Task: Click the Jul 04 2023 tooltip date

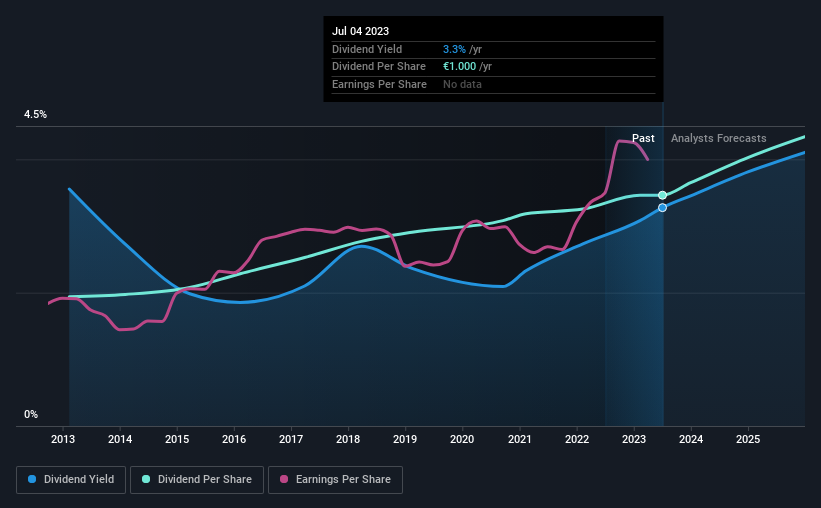Action: [x=360, y=31]
